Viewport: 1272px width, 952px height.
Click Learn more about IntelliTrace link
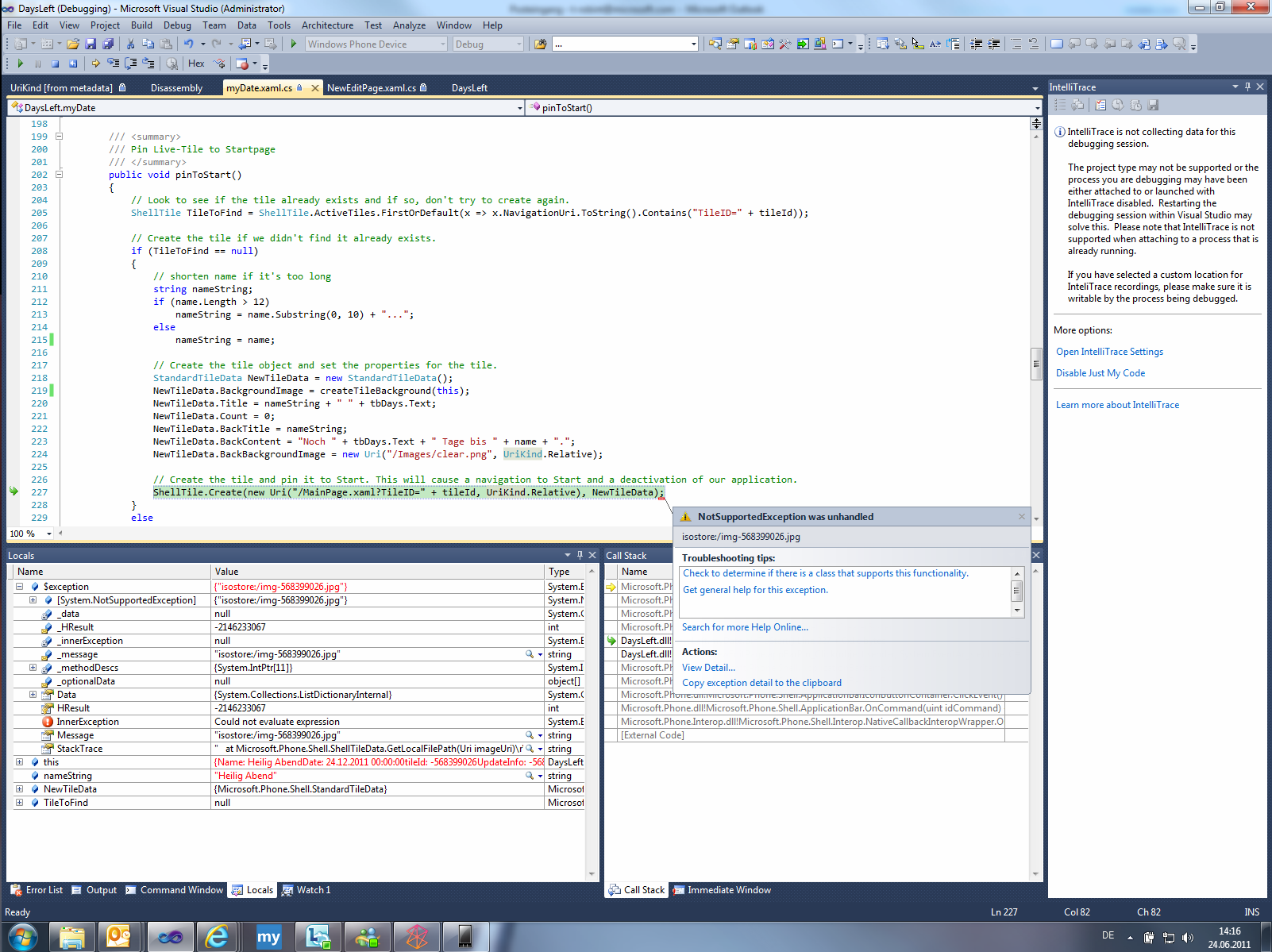[1117, 405]
